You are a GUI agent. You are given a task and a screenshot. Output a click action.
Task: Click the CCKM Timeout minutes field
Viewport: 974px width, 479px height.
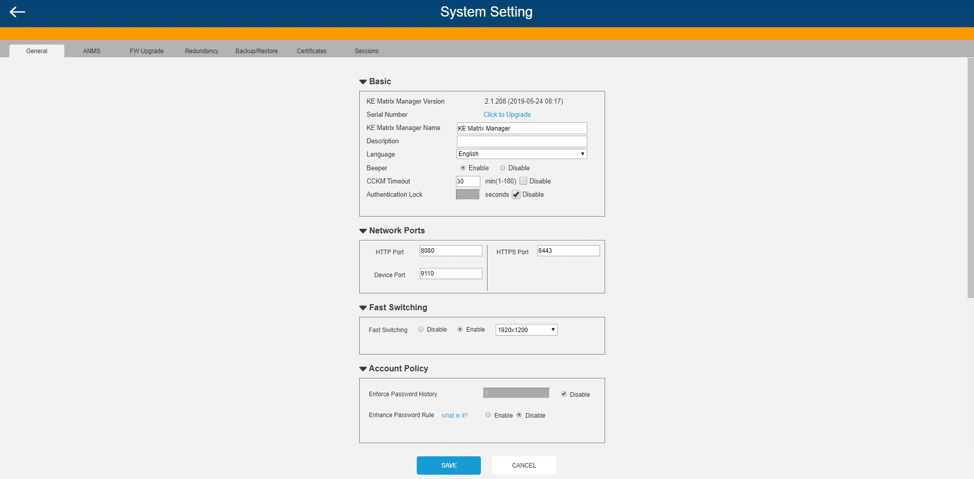pos(468,181)
